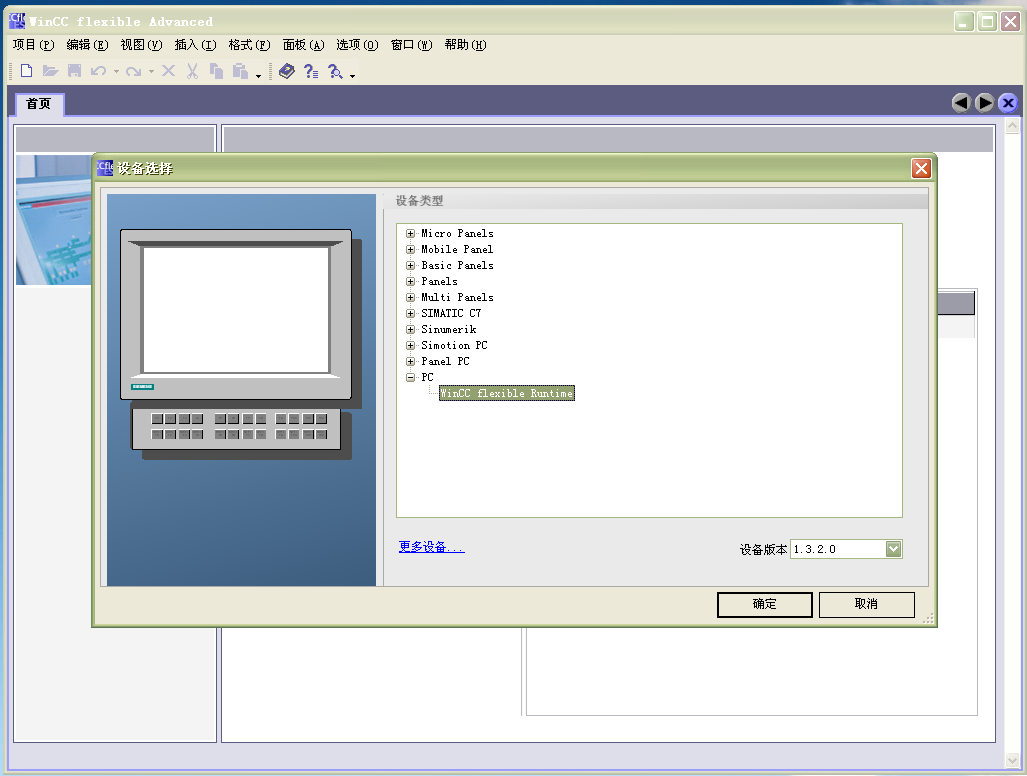Click the New project icon in toolbar
Image resolution: width=1027 pixels, height=776 pixels.
coord(27,71)
